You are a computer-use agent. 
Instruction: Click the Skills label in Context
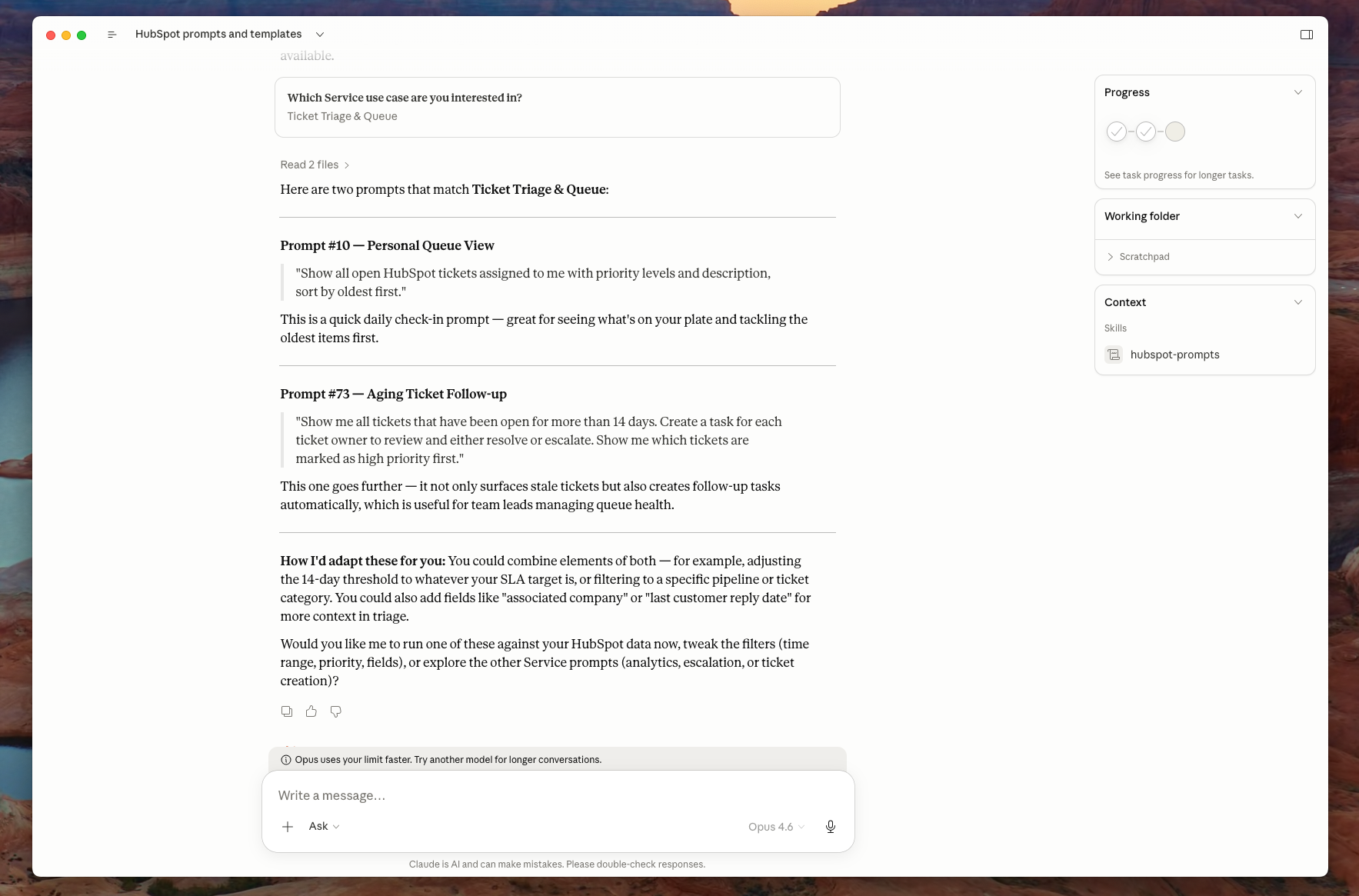1115,328
